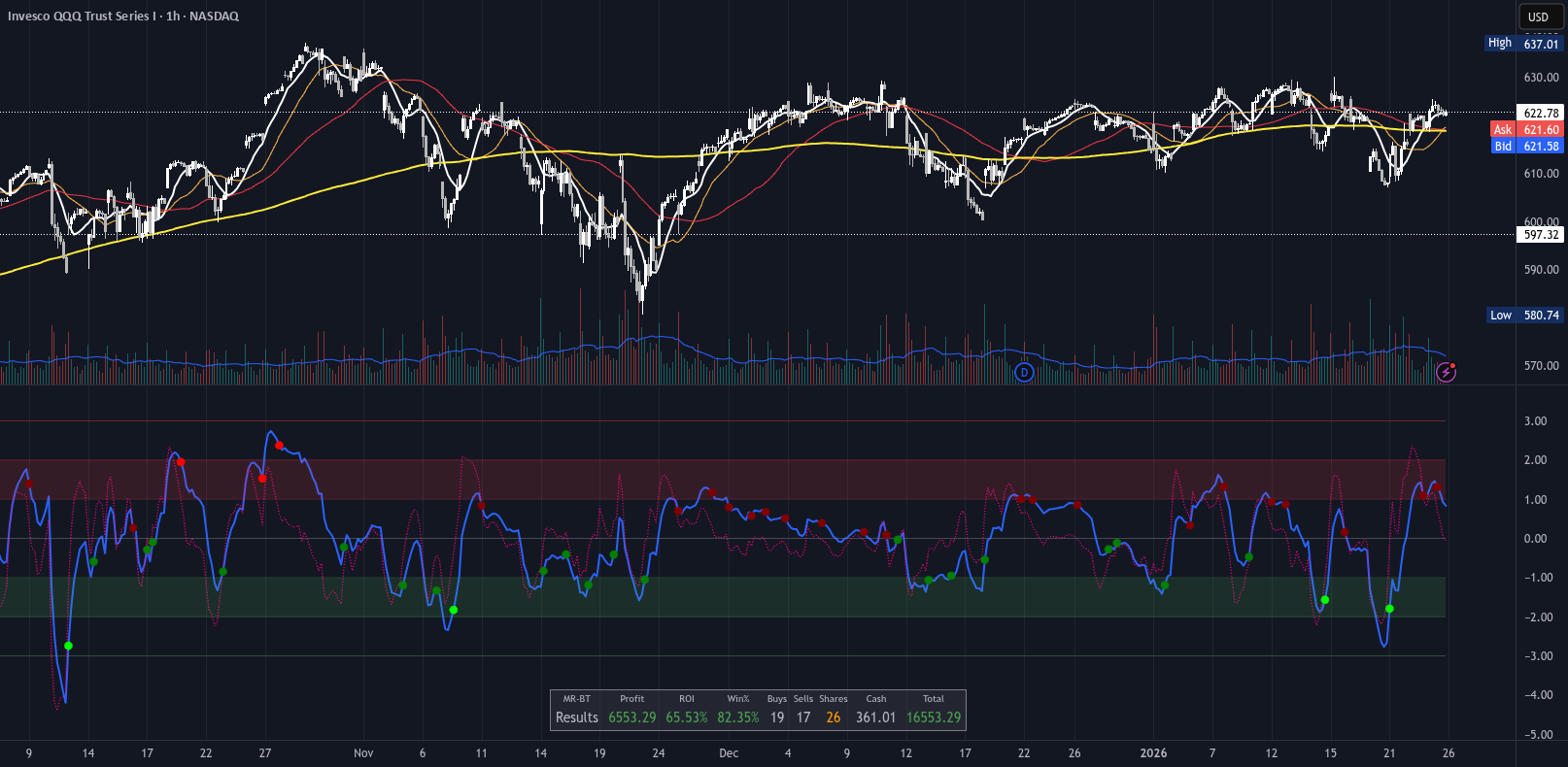Screen dimensions: 1568x767
Task: Click the Dec label on time axis
Action: 729,752
